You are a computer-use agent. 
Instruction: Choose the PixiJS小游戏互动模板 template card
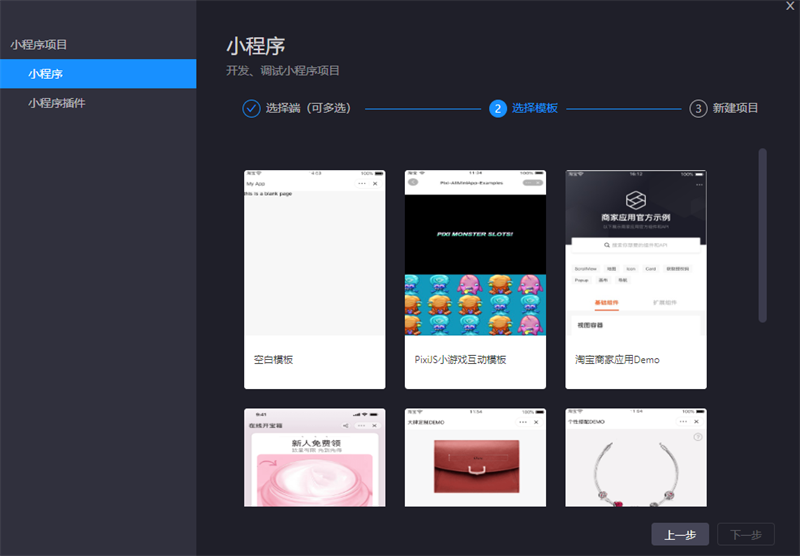pos(476,280)
